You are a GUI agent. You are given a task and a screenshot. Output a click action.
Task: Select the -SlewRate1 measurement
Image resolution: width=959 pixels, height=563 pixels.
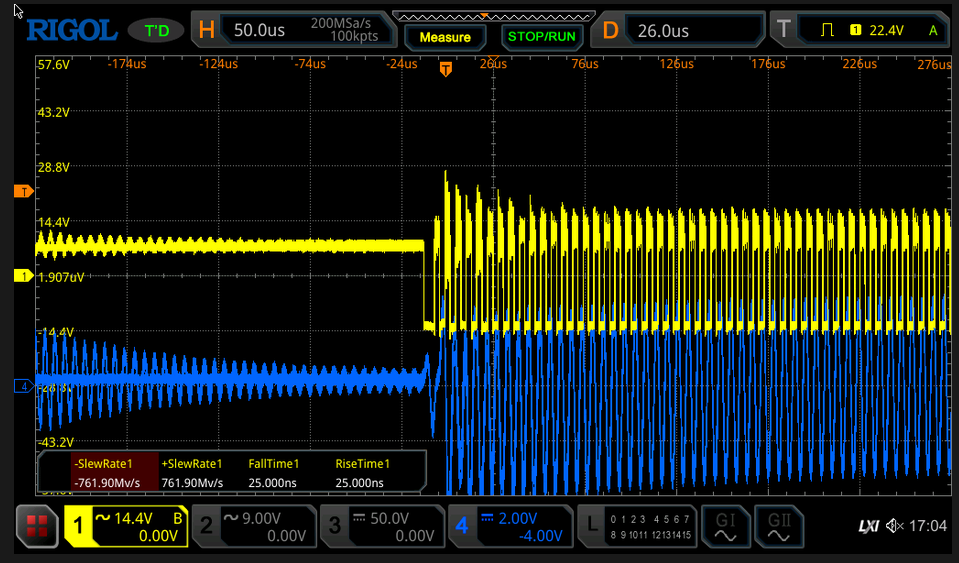coord(114,473)
